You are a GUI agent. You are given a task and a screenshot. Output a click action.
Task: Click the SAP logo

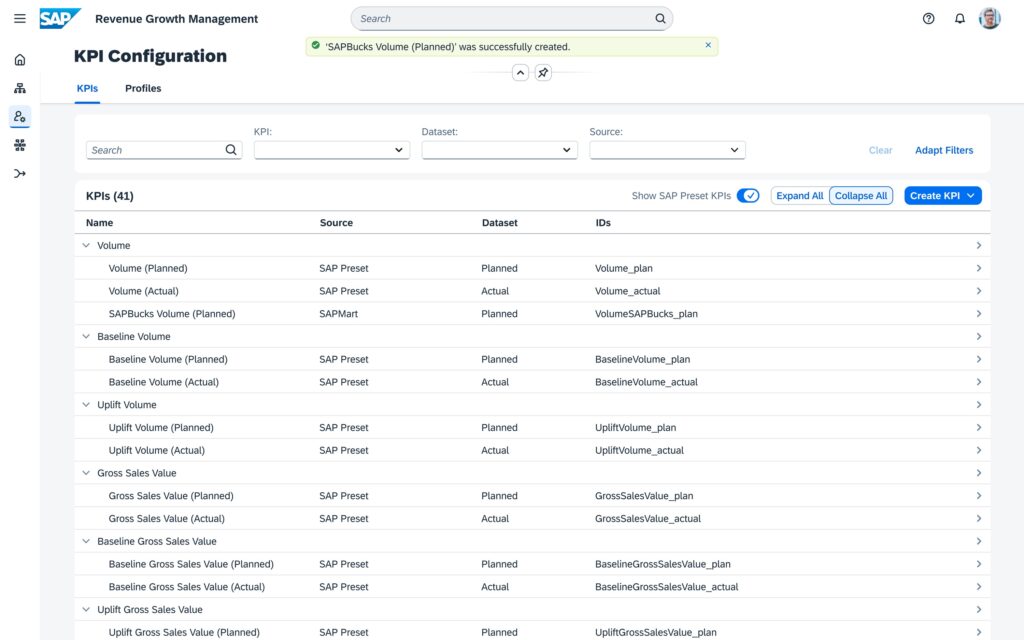(x=60, y=18)
